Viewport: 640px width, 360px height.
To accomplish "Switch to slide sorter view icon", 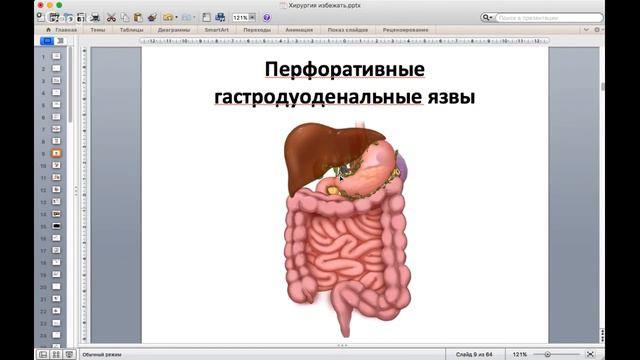I will point(56,354).
